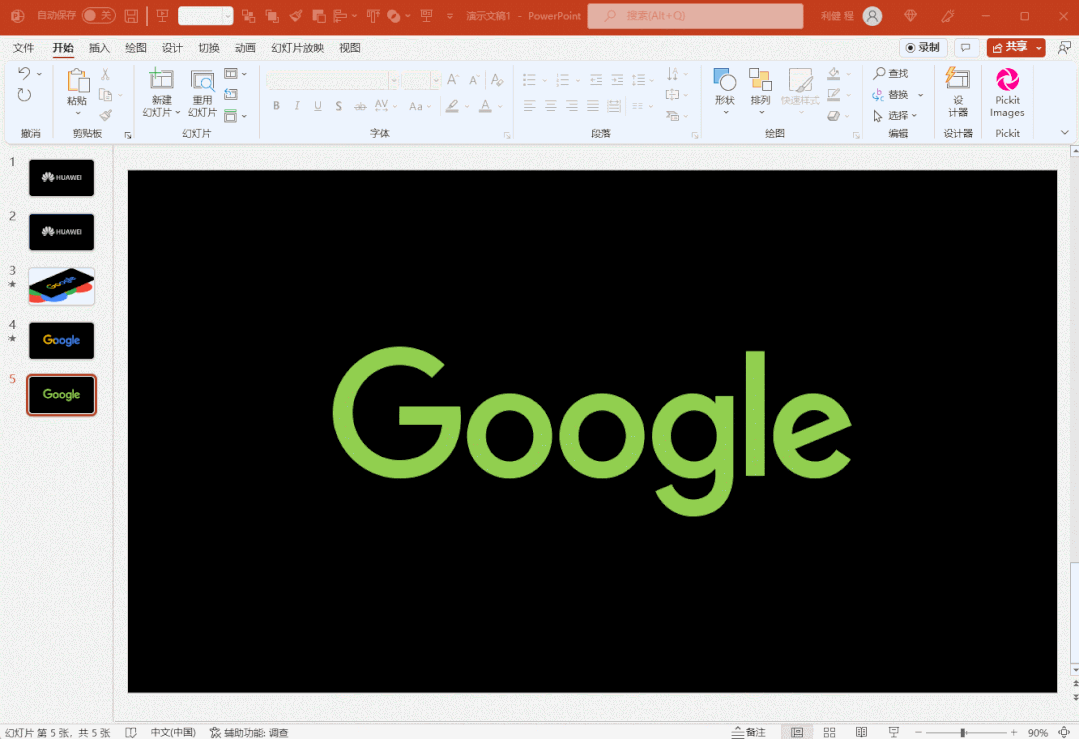Toggle Underline formatting

(317, 106)
